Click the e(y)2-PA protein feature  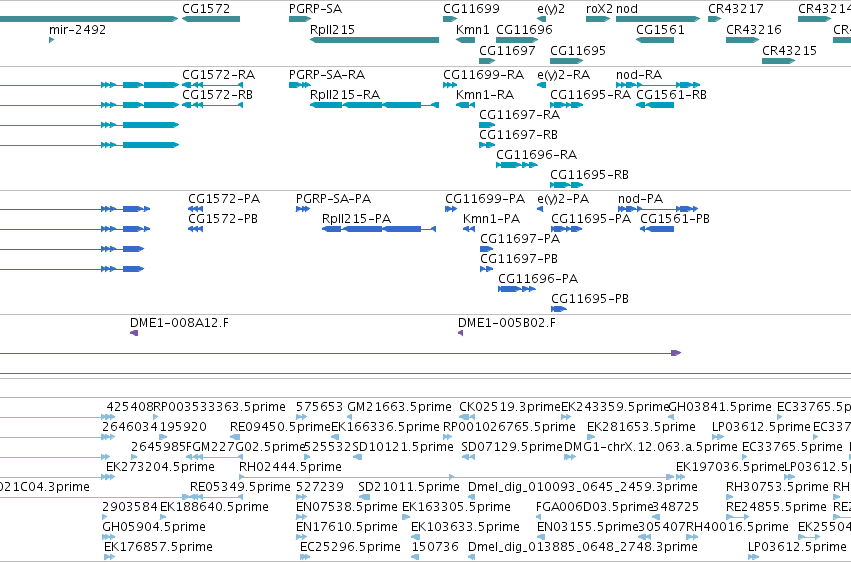click(540, 209)
